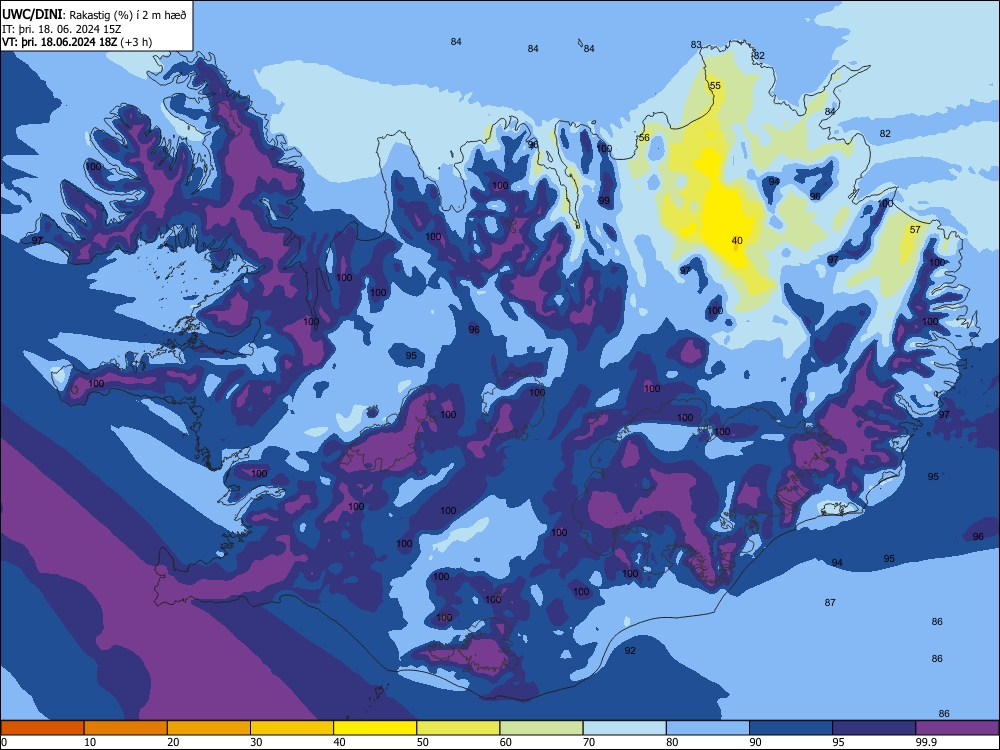Click the '55' value near the northeast coast

click(x=715, y=85)
